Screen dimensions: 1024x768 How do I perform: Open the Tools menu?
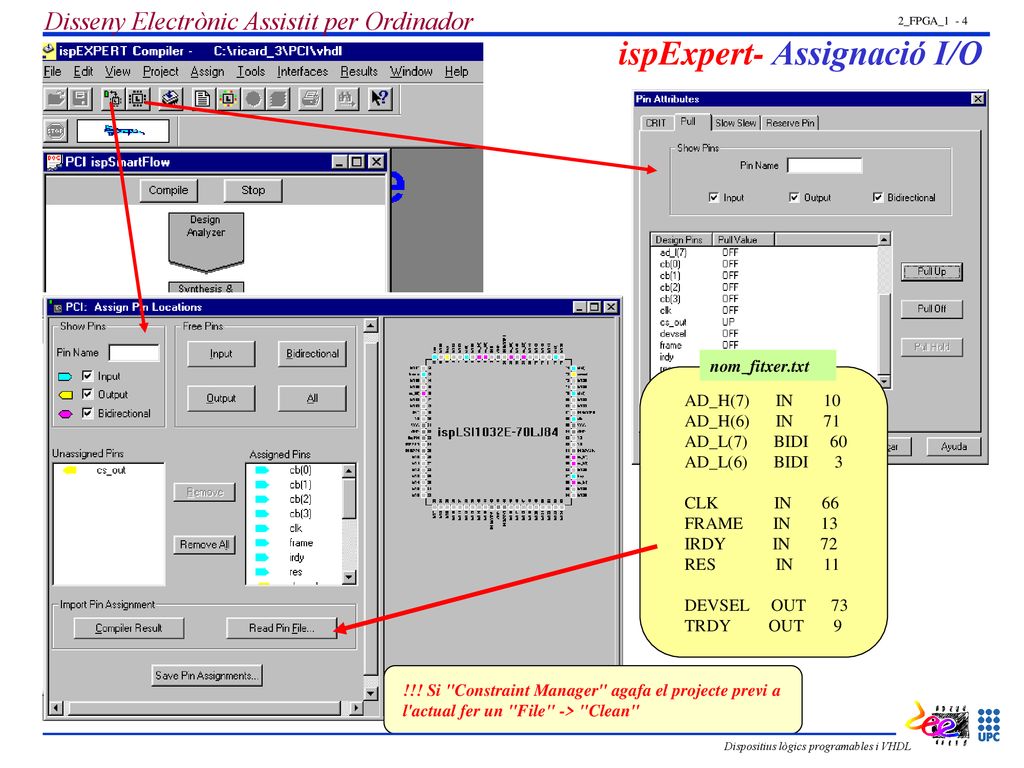pyautogui.click(x=251, y=71)
